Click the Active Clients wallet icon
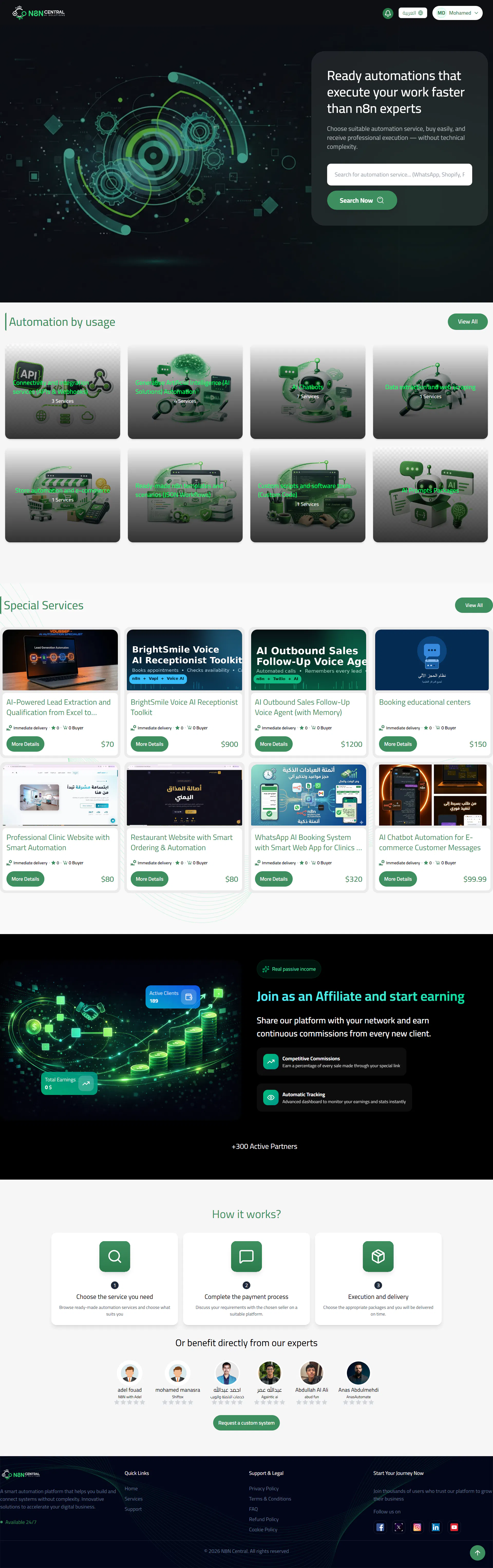 (189, 997)
